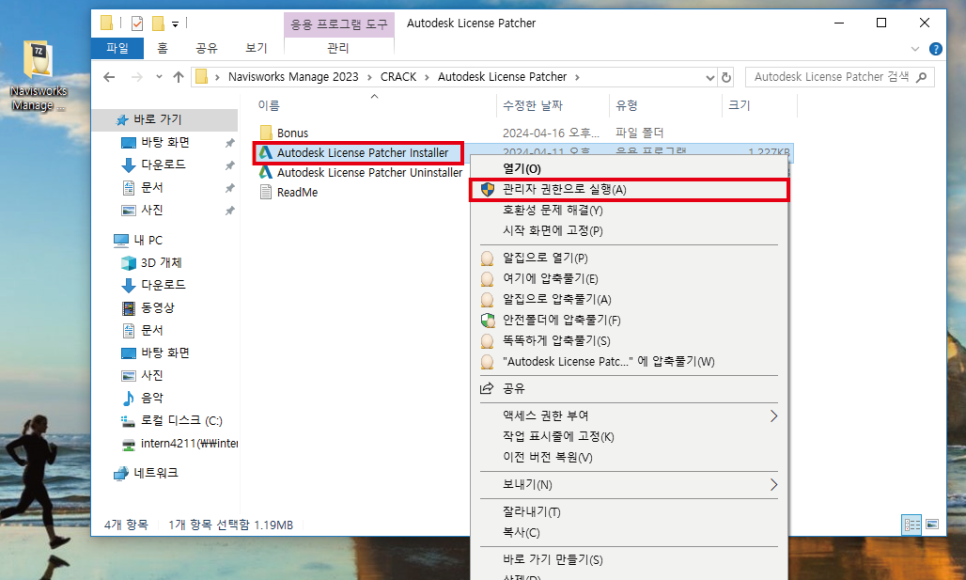Screen dimensions: 966x580
Task: Choose 이전 버전 복원(V) from context menu
Action: point(629,457)
